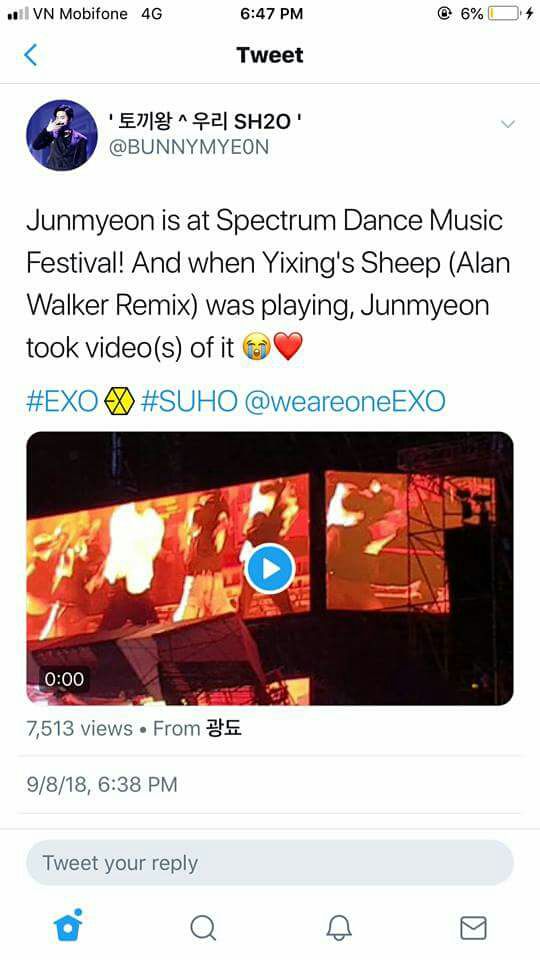Open the Messages envelope tab
Image resolution: width=540 pixels, height=960 pixels.
point(473,928)
